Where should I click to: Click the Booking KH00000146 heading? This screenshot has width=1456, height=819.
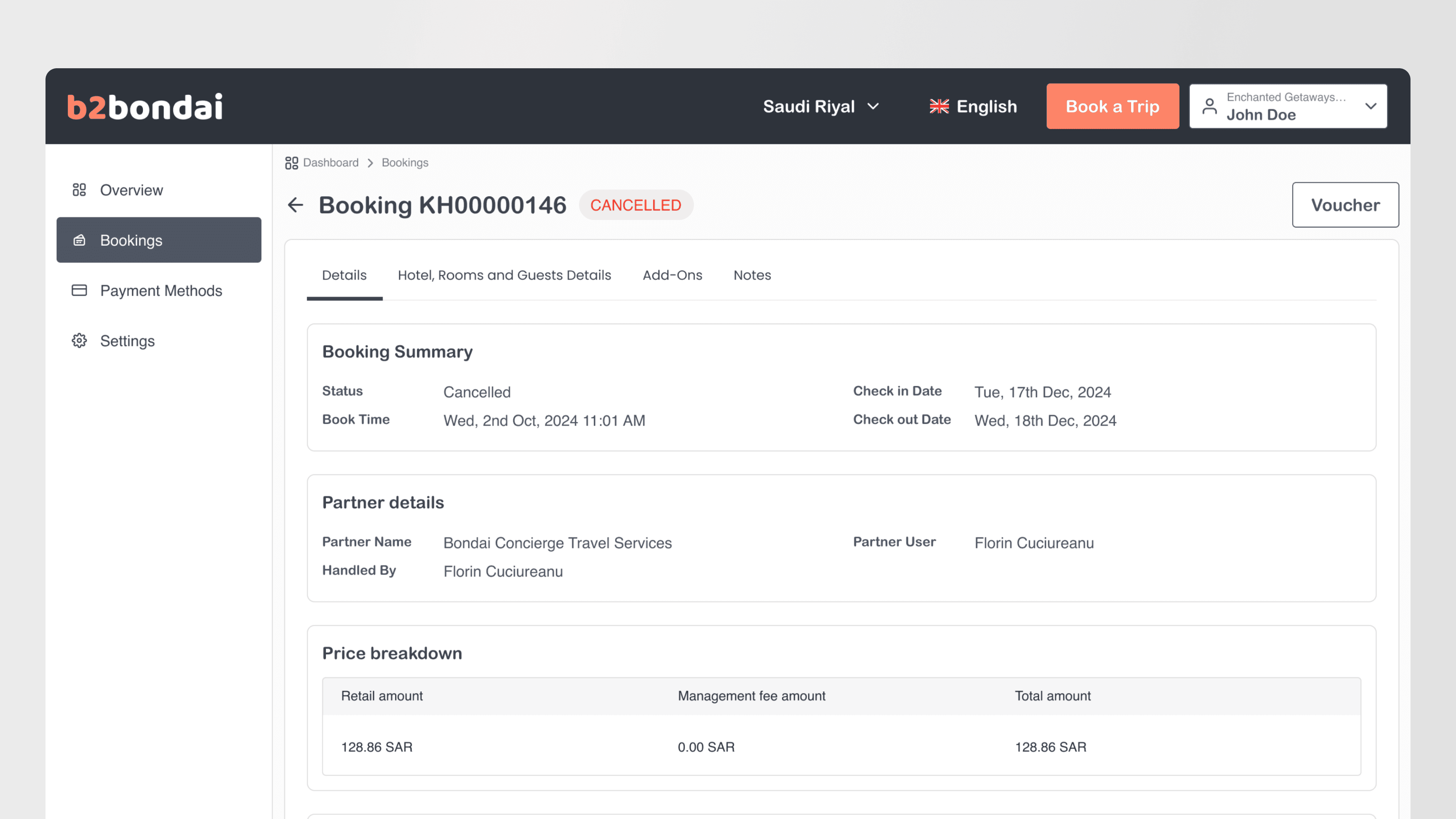click(442, 205)
